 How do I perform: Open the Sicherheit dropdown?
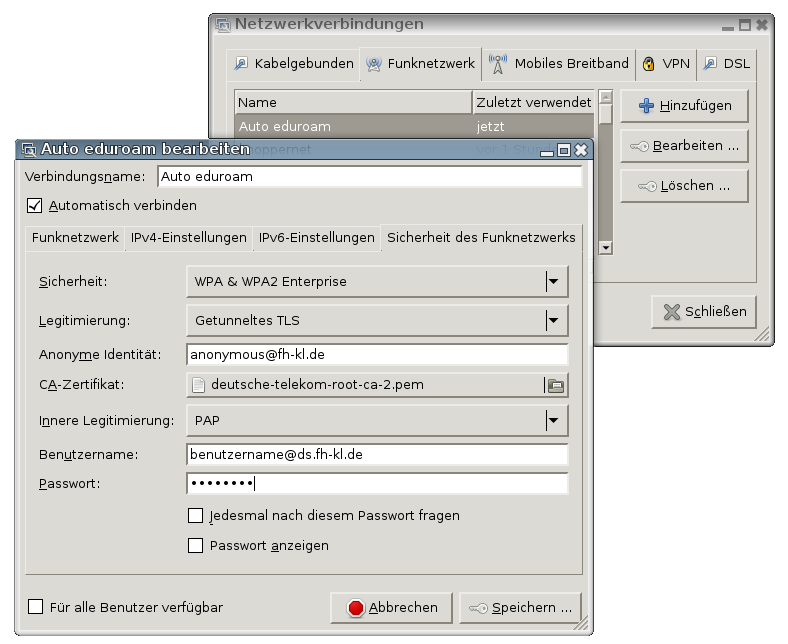pos(377,282)
